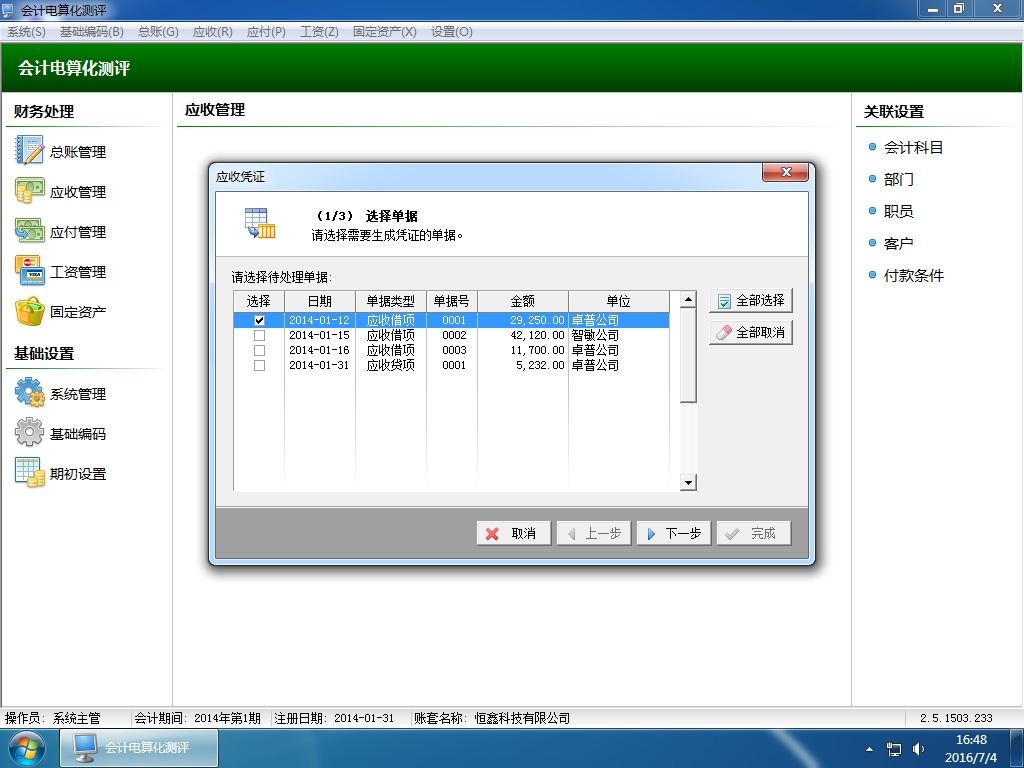Click the 全部选择 button
The height and width of the screenshot is (768, 1024).
tap(751, 300)
